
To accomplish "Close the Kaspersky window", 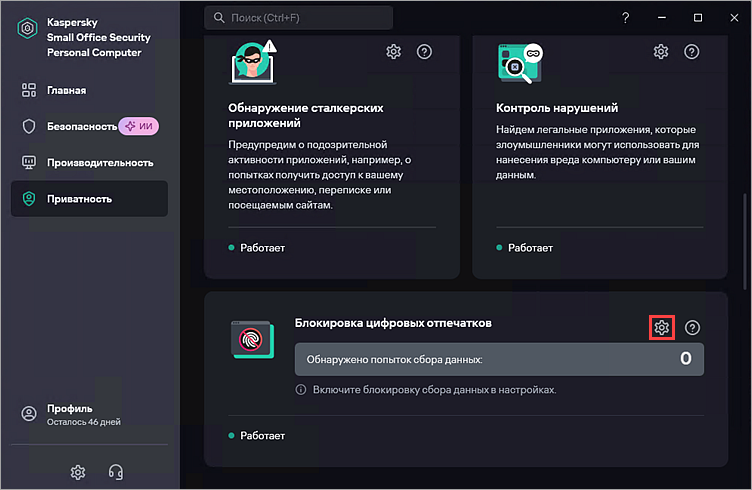I will 734,18.
